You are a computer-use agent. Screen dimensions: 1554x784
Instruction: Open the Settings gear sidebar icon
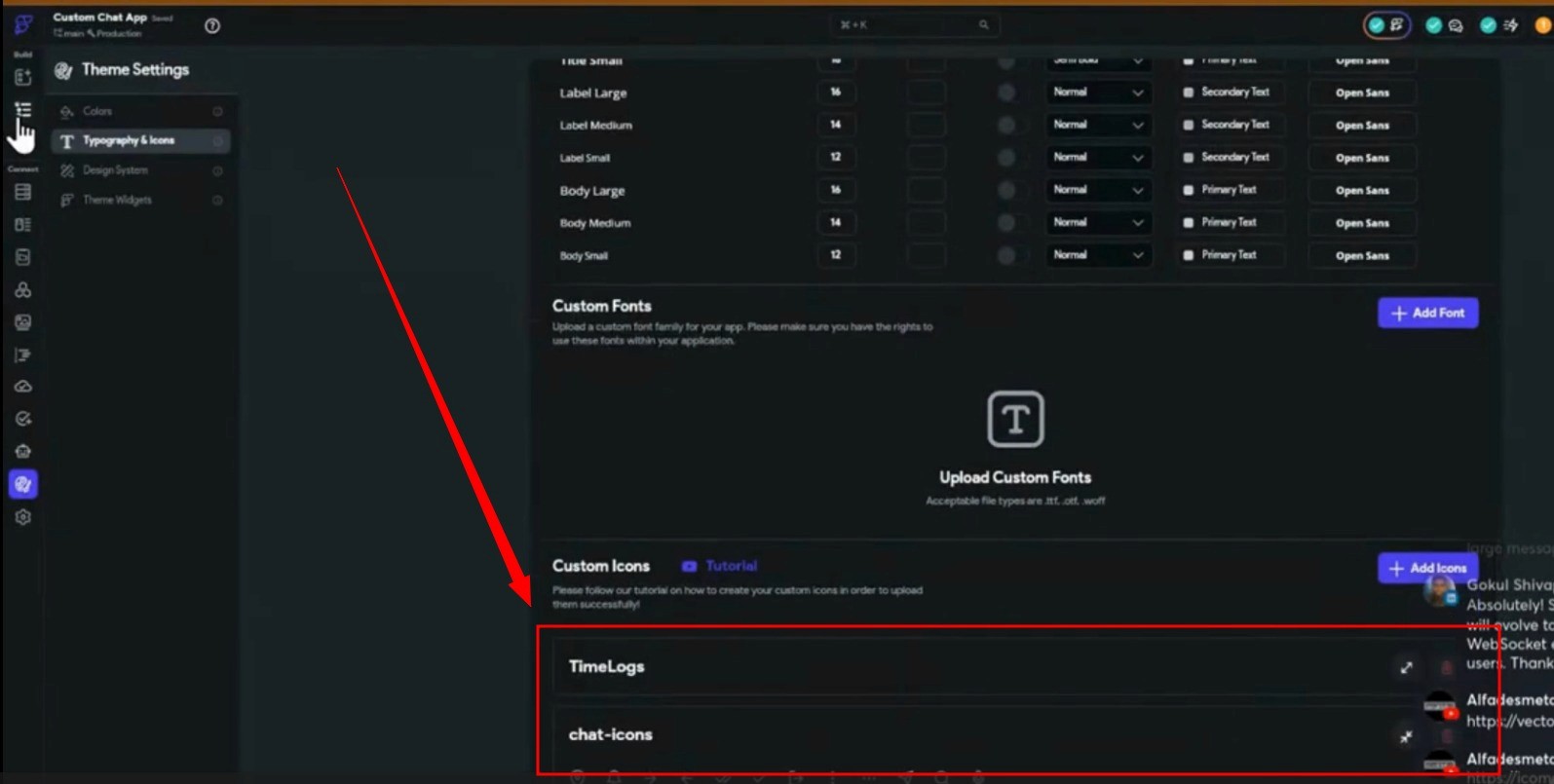(x=22, y=517)
